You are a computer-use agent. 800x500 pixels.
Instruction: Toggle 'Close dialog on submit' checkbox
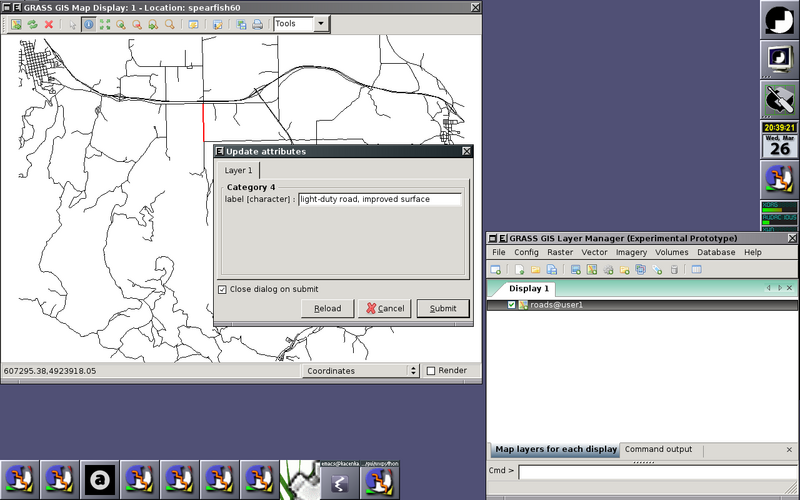coord(222,289)
